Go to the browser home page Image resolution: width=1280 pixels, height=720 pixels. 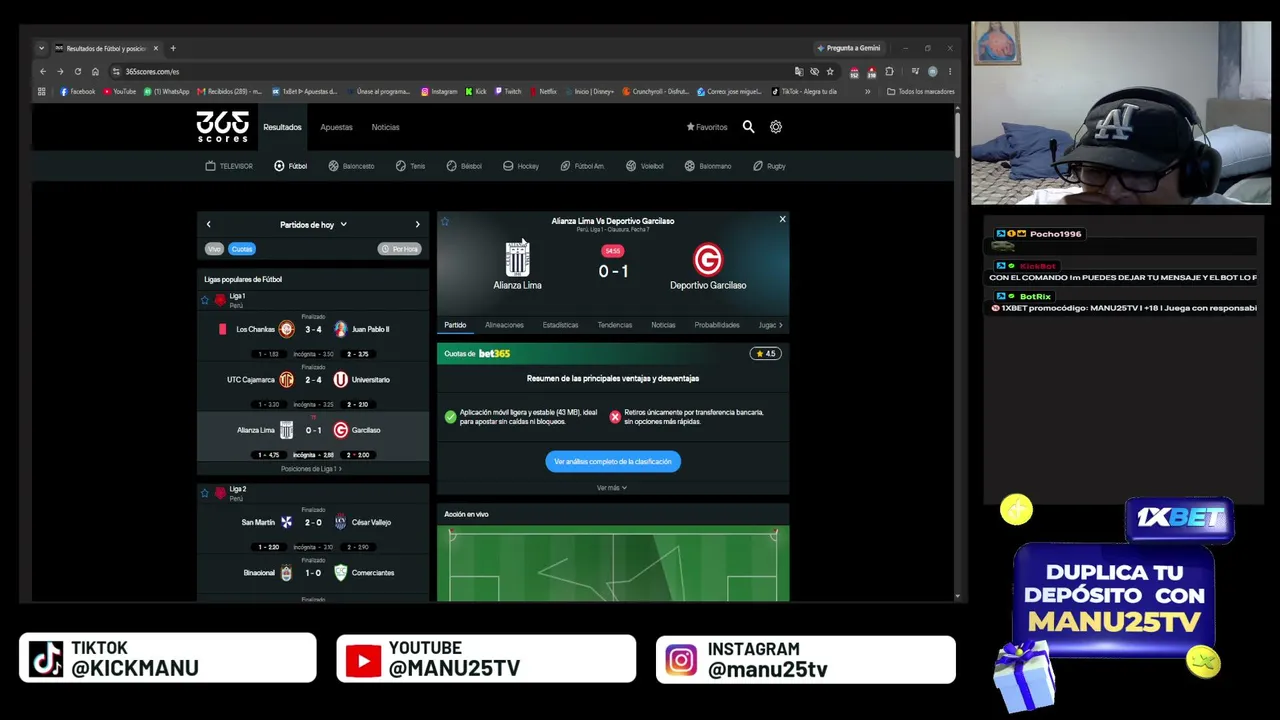pyautogui.click(x=95, y=72)
